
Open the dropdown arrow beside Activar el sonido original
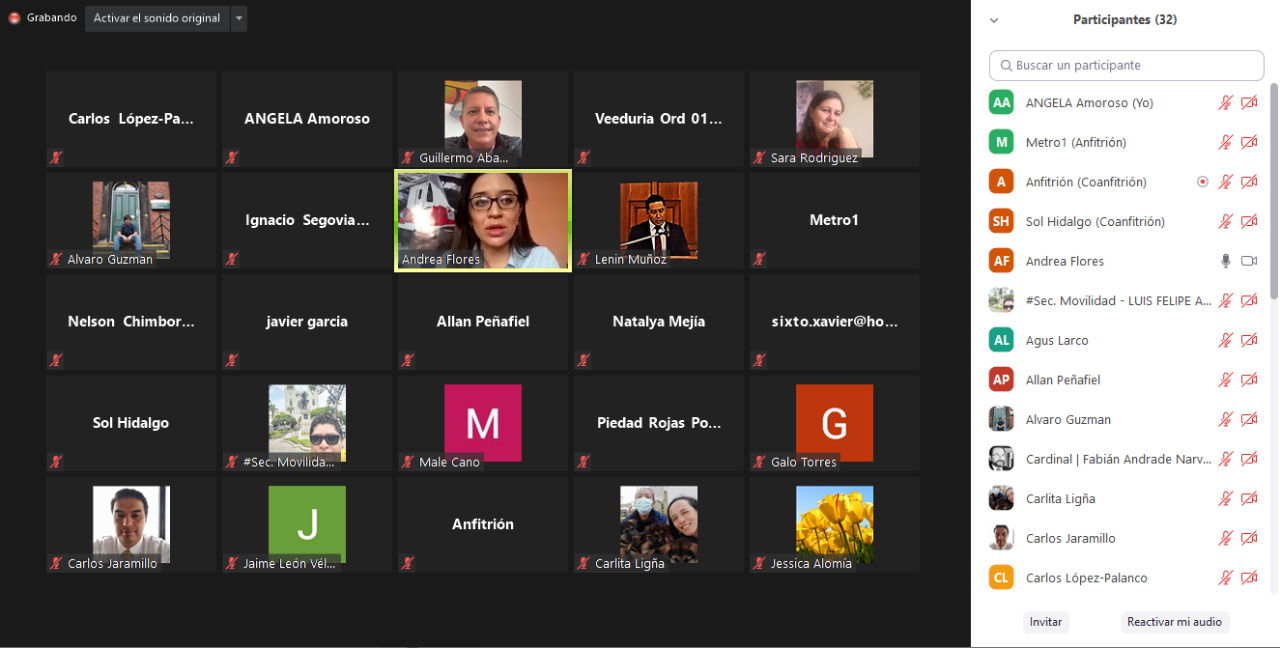click(x=238, y=18)
